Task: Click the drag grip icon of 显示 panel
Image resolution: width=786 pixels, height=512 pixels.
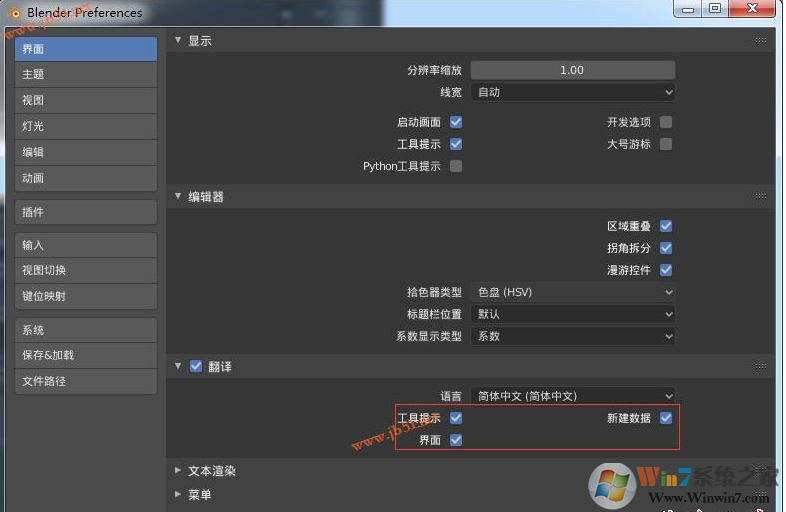Action: pos(760,41)
